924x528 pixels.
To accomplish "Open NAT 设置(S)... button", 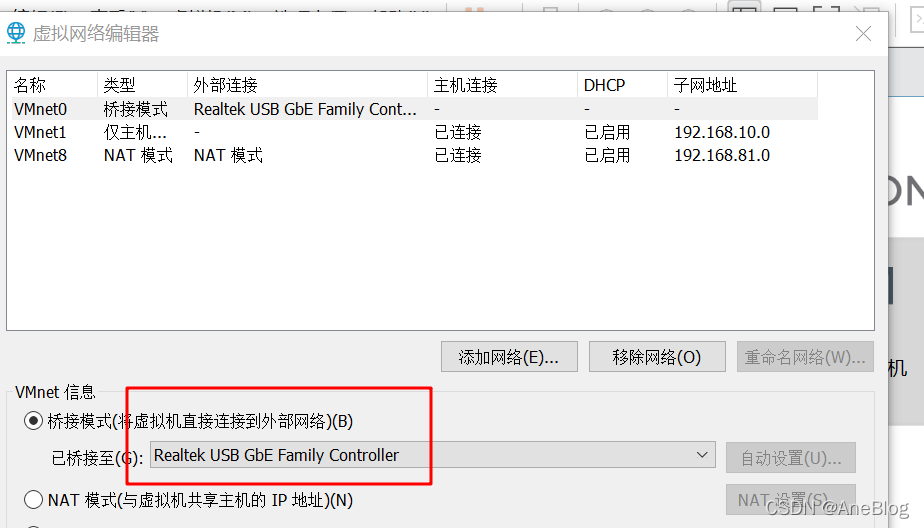I will coord(791,500).
